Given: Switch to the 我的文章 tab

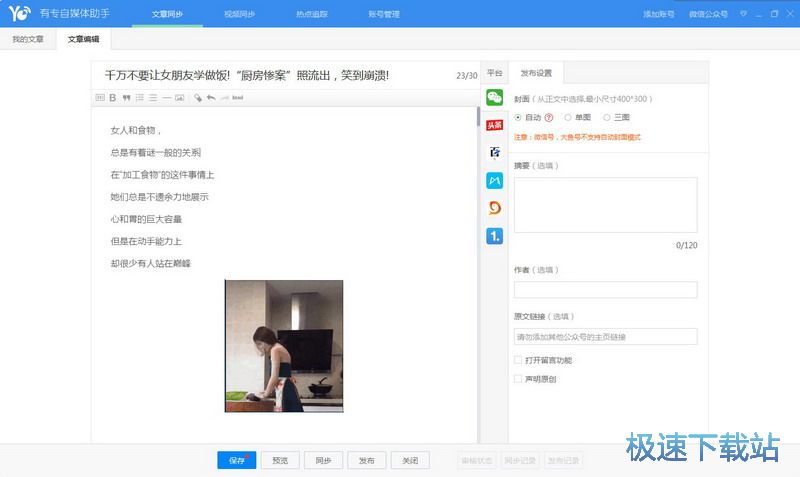Looking at the screenshot, I should 28,39.
